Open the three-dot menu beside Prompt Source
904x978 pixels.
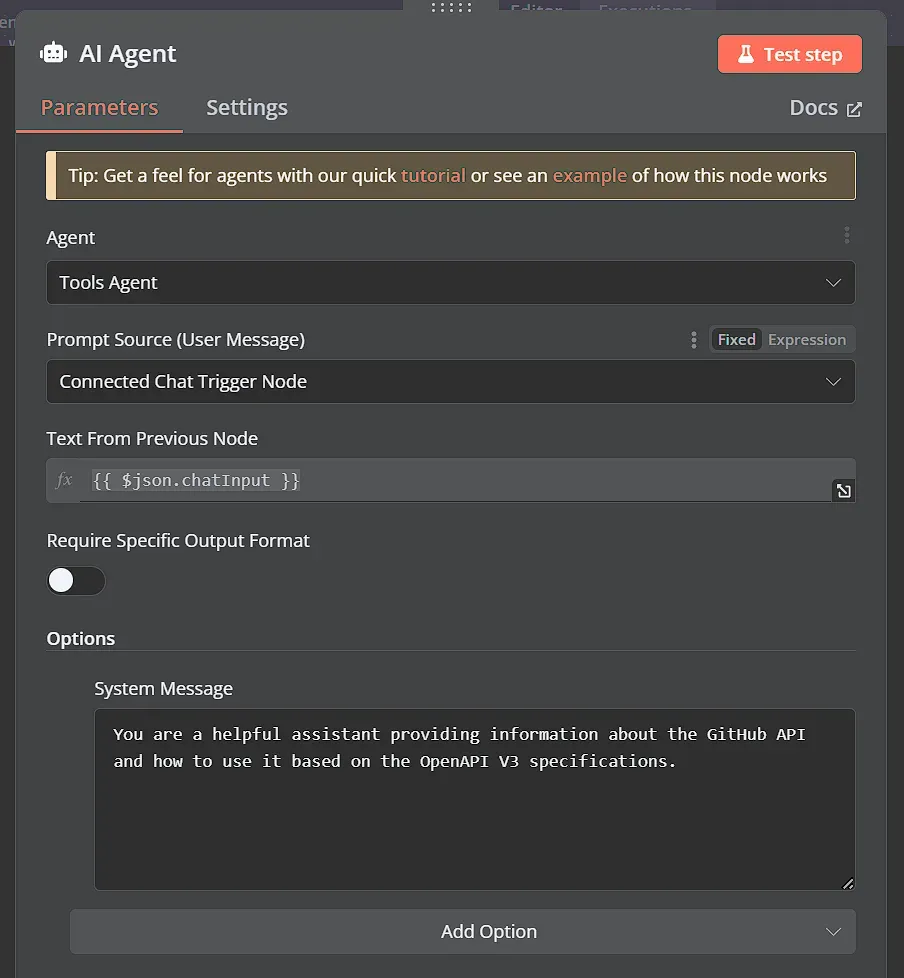(x=694, y=339)
